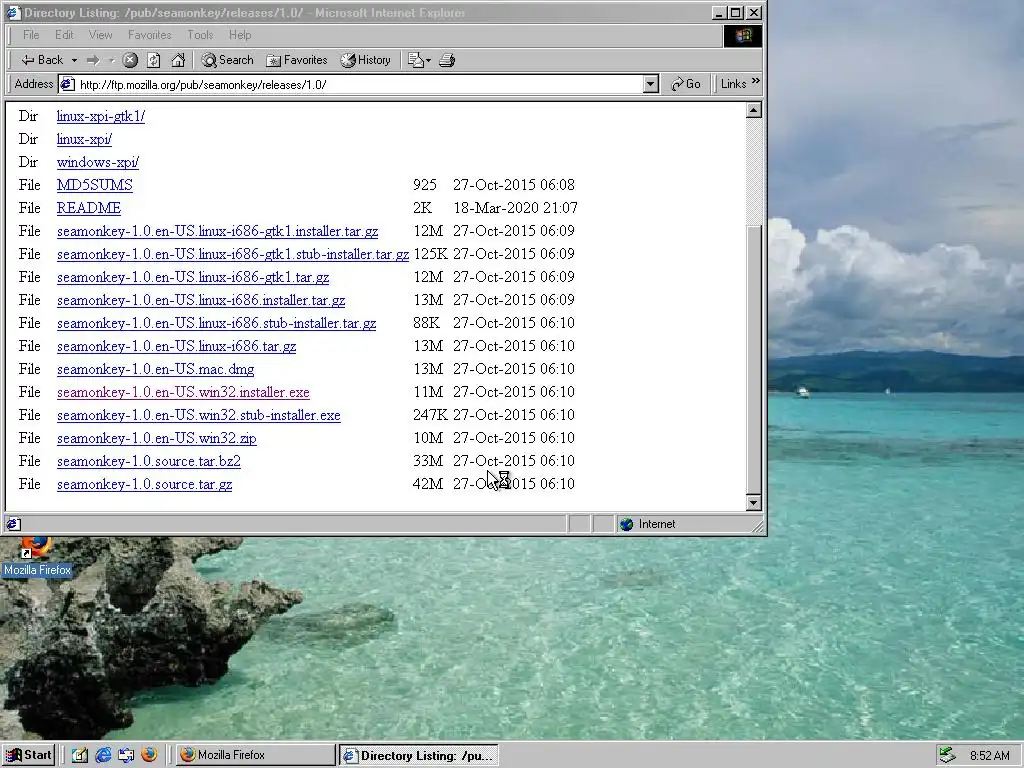Image resolution: width=1024 pixels, height=768 pixels.
Task: Click the Mail toolbar icon
Action: (x=419, y=60)
